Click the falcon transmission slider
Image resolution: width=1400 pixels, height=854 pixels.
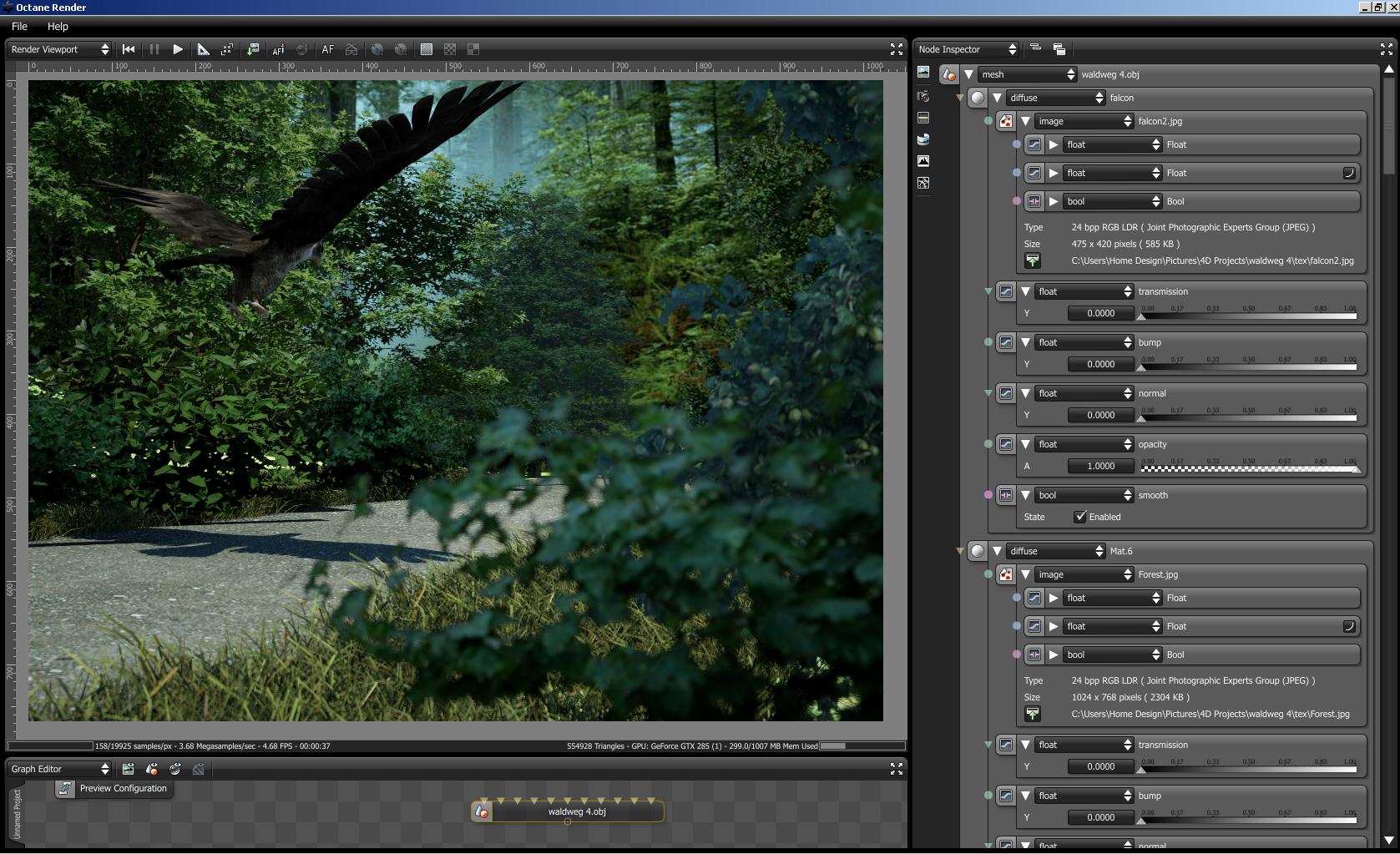[1249, 314]
